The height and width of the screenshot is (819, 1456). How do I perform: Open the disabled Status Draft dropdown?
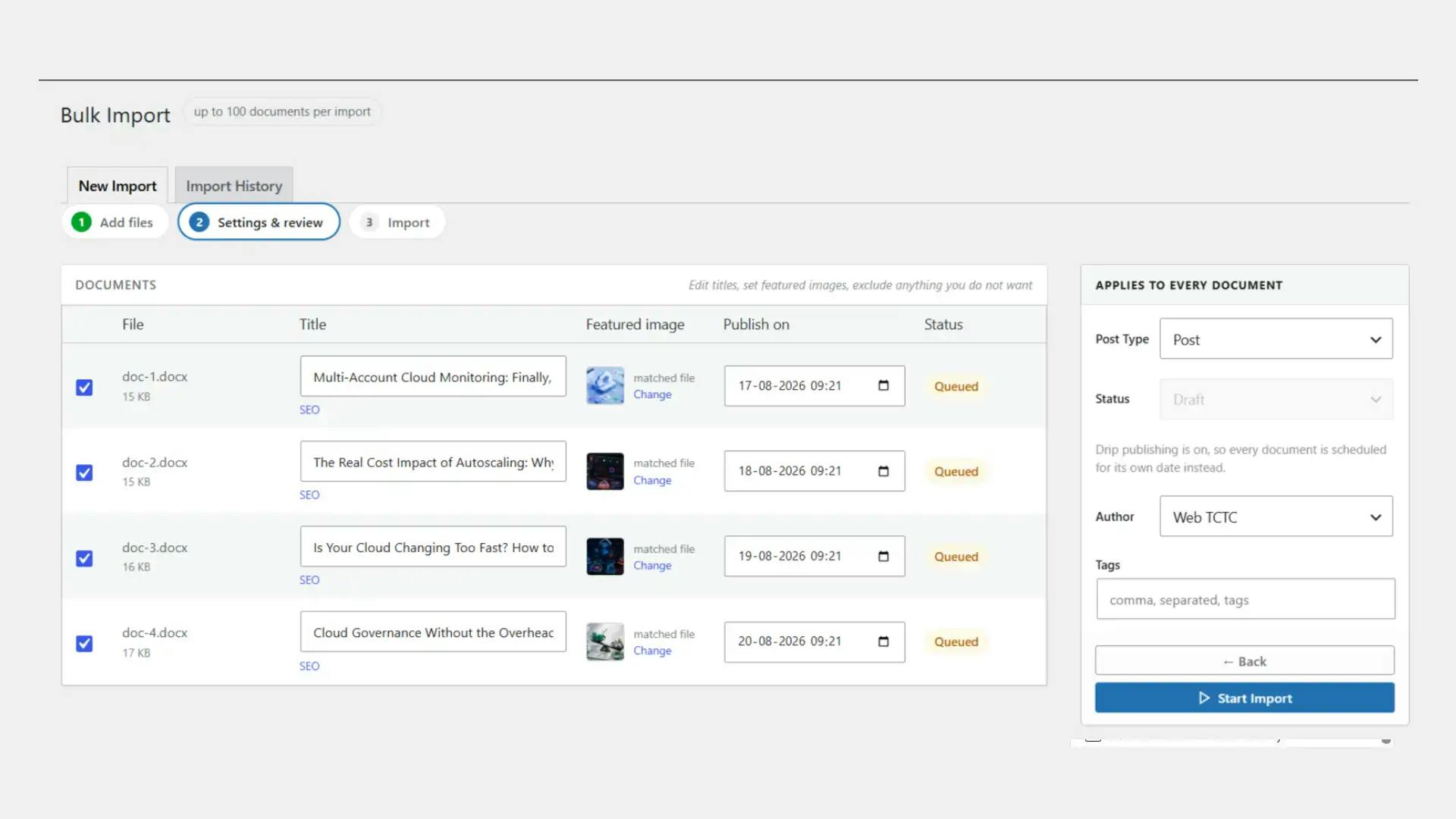pyautogui.click(x=1276, y=399)
